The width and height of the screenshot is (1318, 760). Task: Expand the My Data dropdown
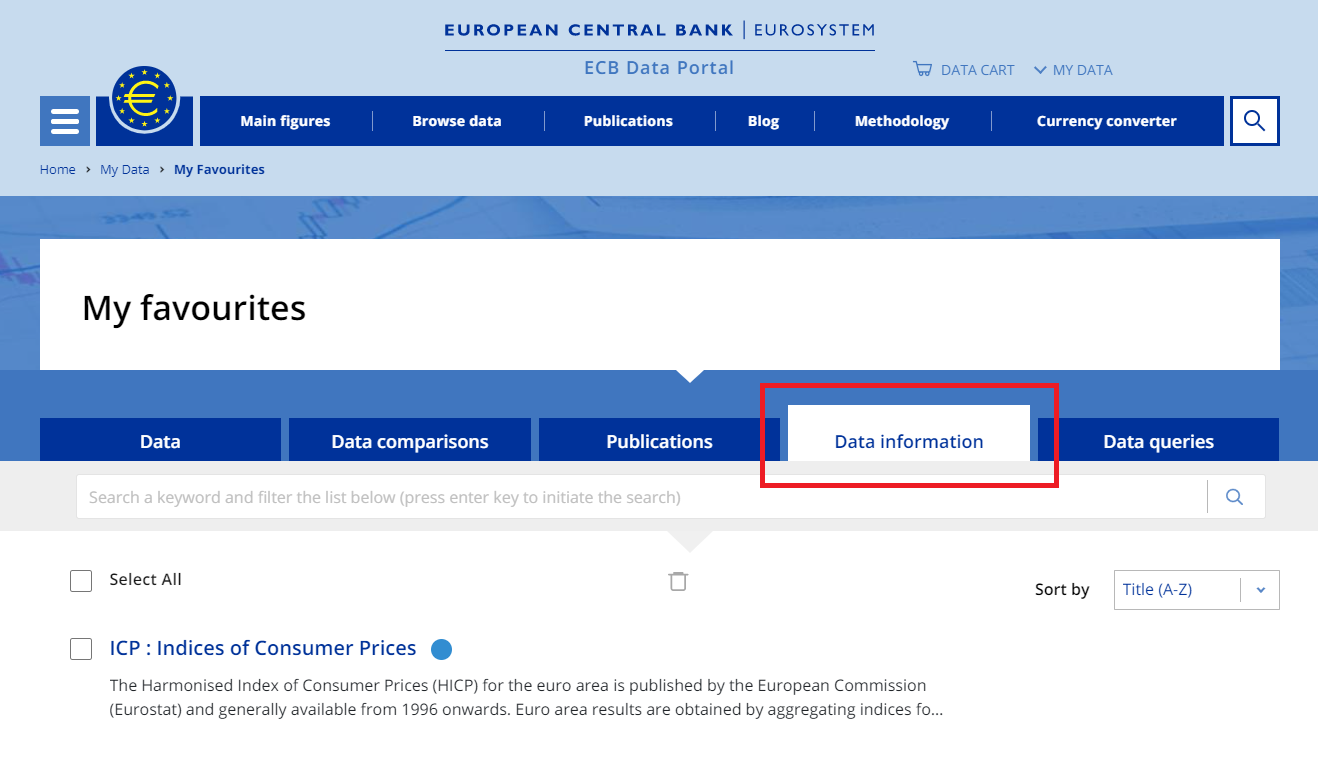tap(1073, 70)
